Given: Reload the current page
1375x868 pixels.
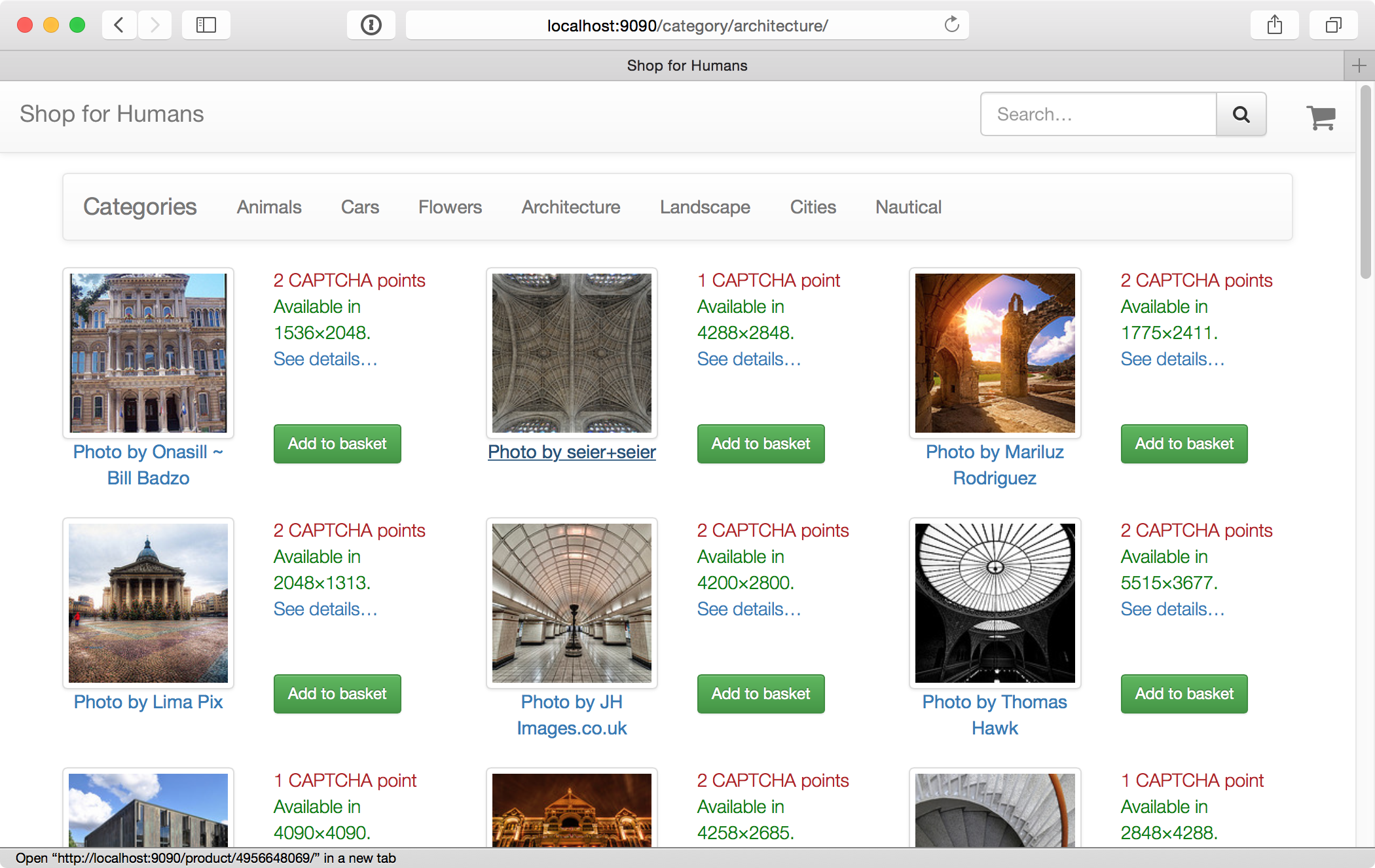Looking at the screenshot, I should pyautogui.click(x=951, y=25).
